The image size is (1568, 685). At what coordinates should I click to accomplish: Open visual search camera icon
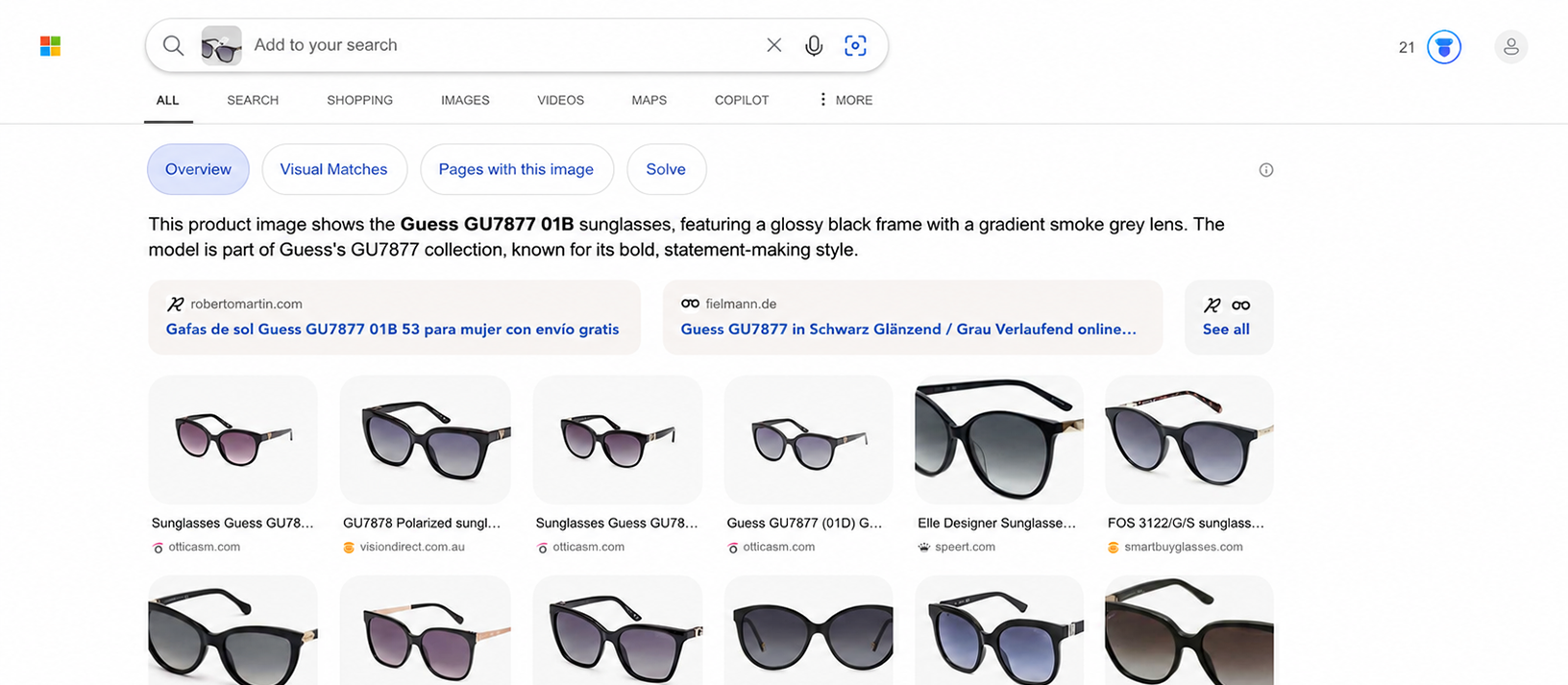tap(855, 45)
